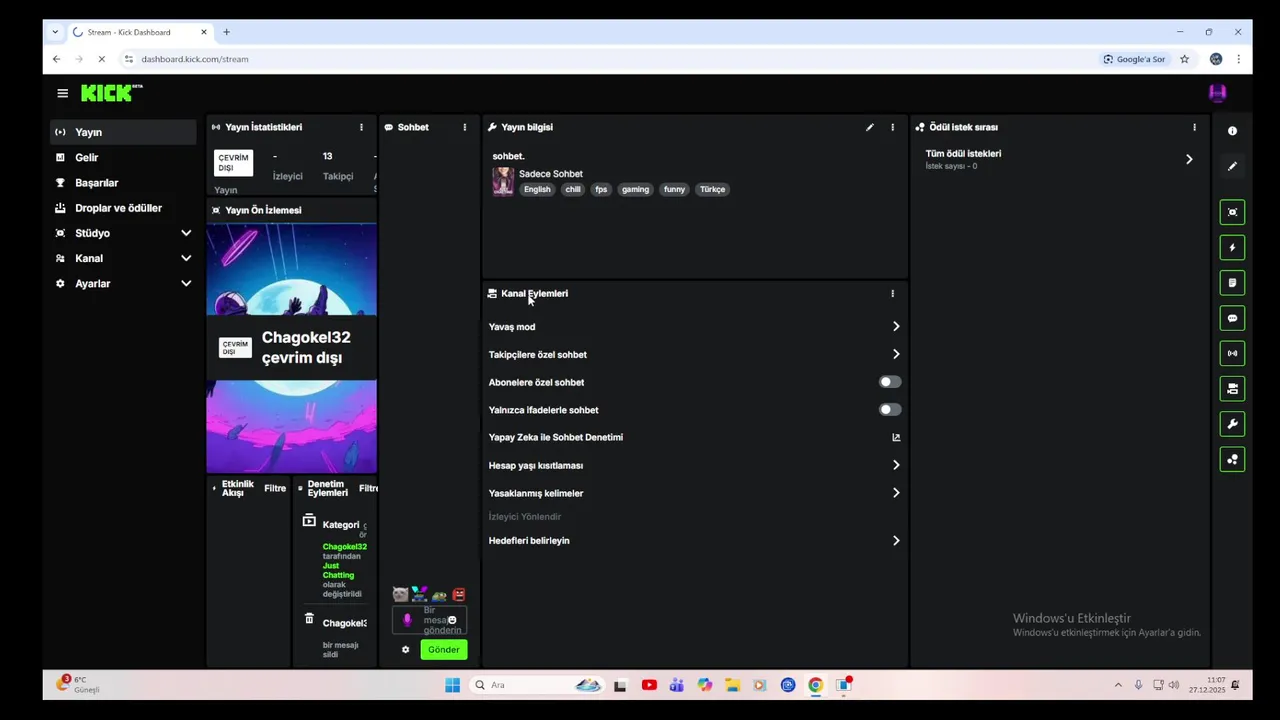This screenshot has height=720, width=1280.
Task: Bookmark the page with the star icon
Action: [1185, 59]
